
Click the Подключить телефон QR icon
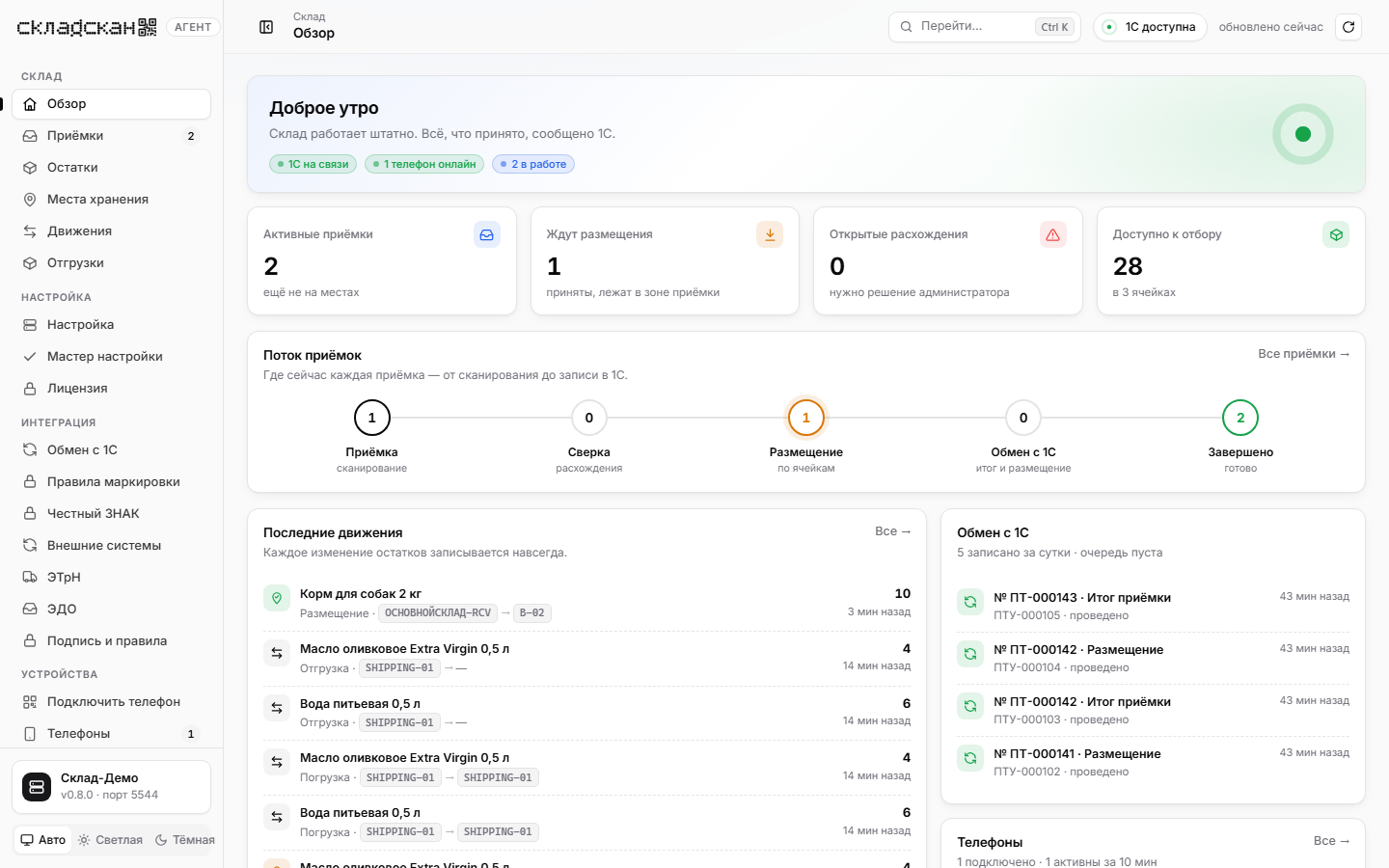click(x=30, y=702)
